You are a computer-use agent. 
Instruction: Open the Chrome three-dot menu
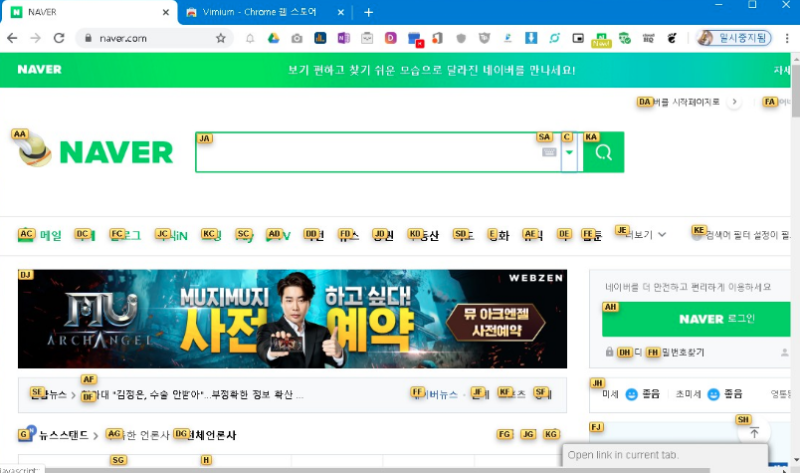point(787,38)
